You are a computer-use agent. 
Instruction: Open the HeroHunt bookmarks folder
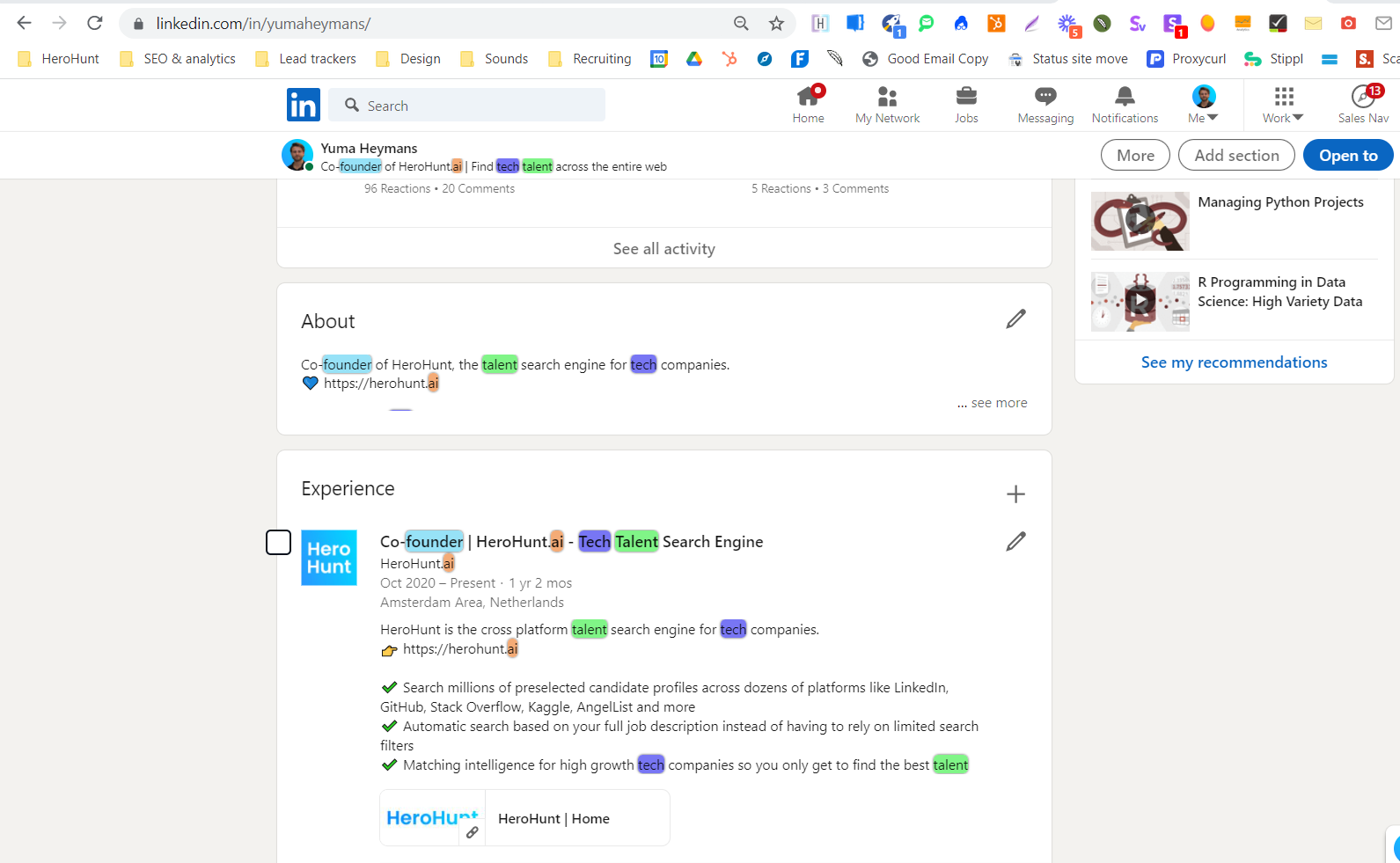point(59,59)
